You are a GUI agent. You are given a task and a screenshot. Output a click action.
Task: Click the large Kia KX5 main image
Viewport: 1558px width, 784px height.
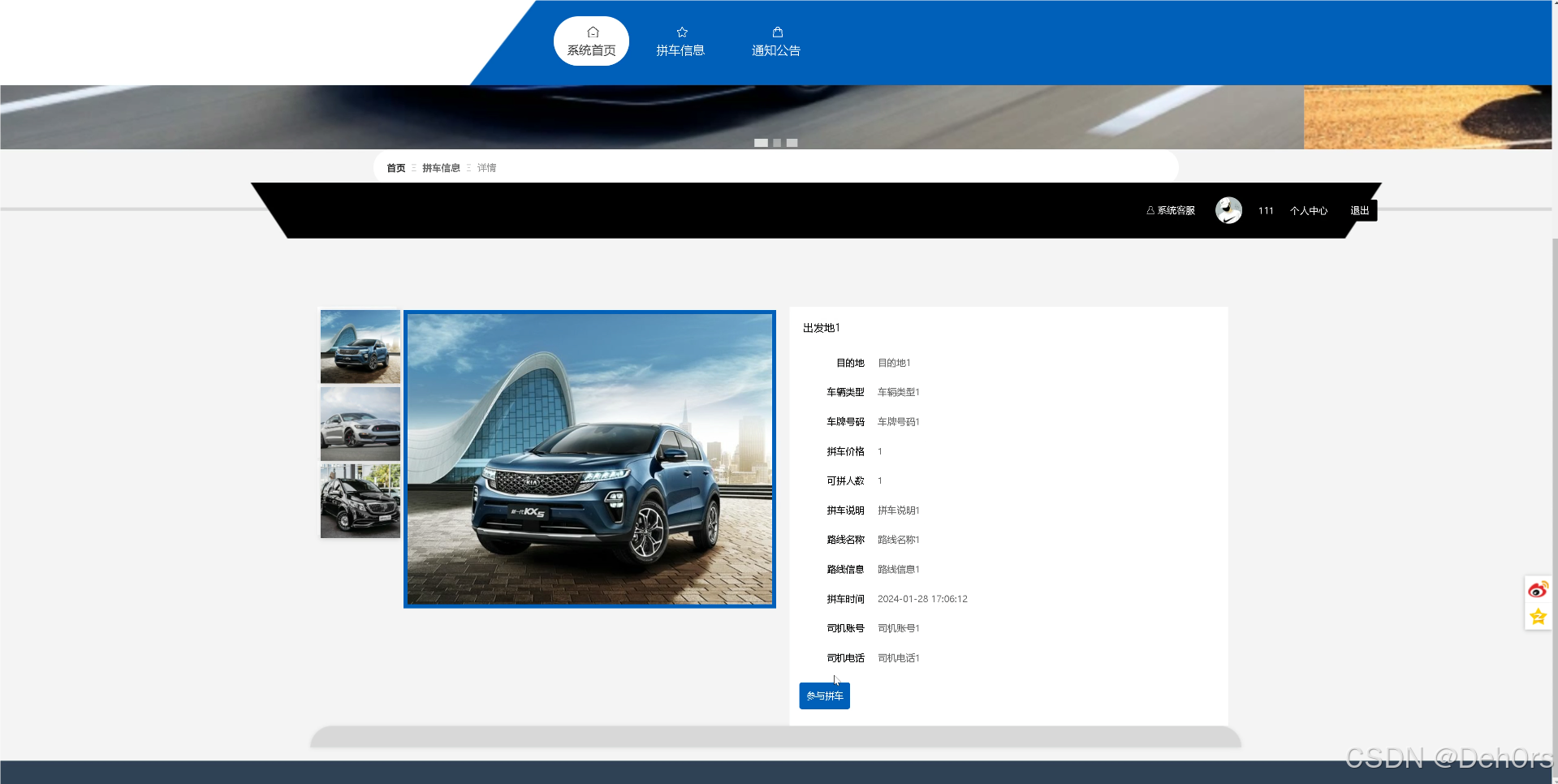(589, 459)
